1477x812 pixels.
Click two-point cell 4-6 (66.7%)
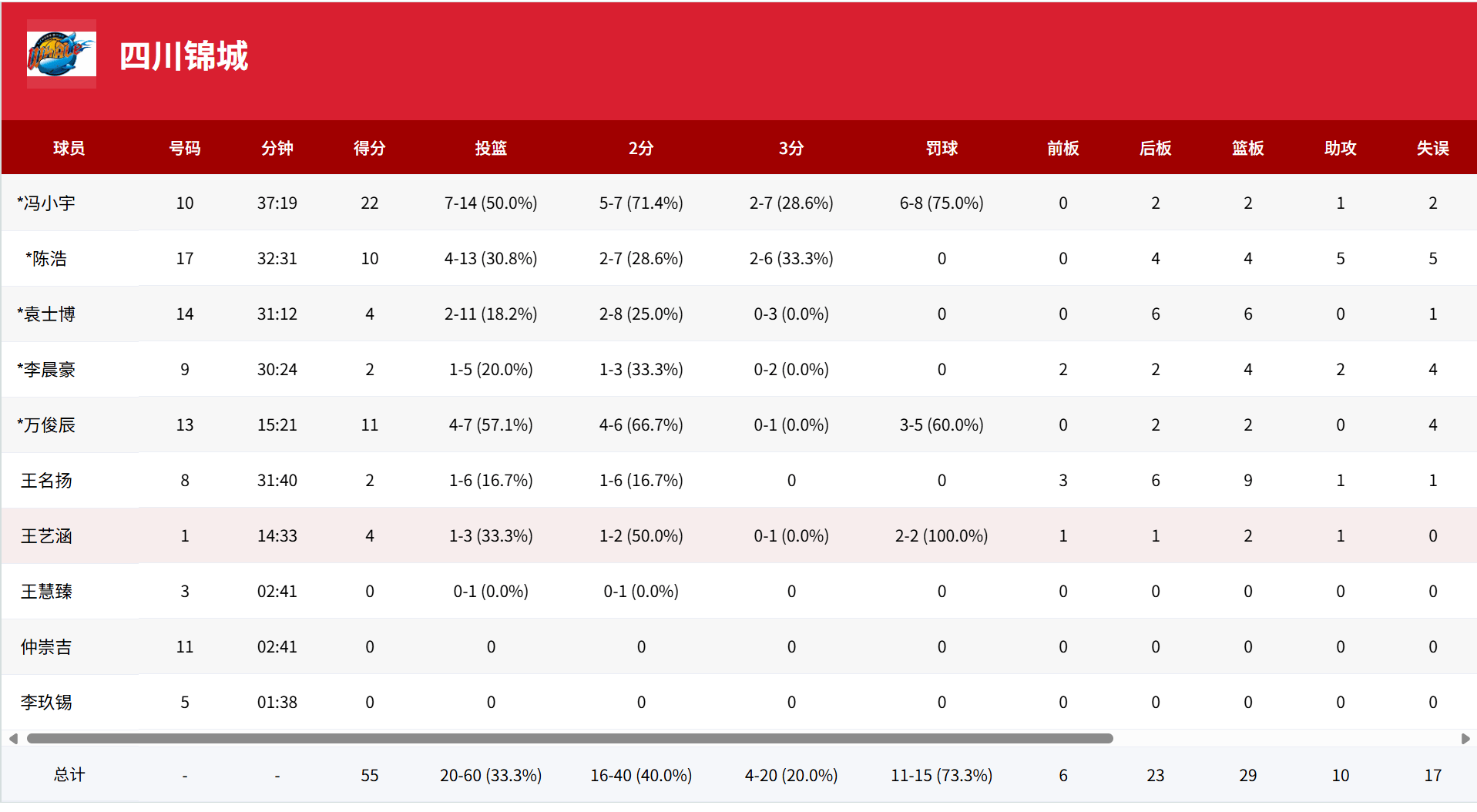[641, 425]
